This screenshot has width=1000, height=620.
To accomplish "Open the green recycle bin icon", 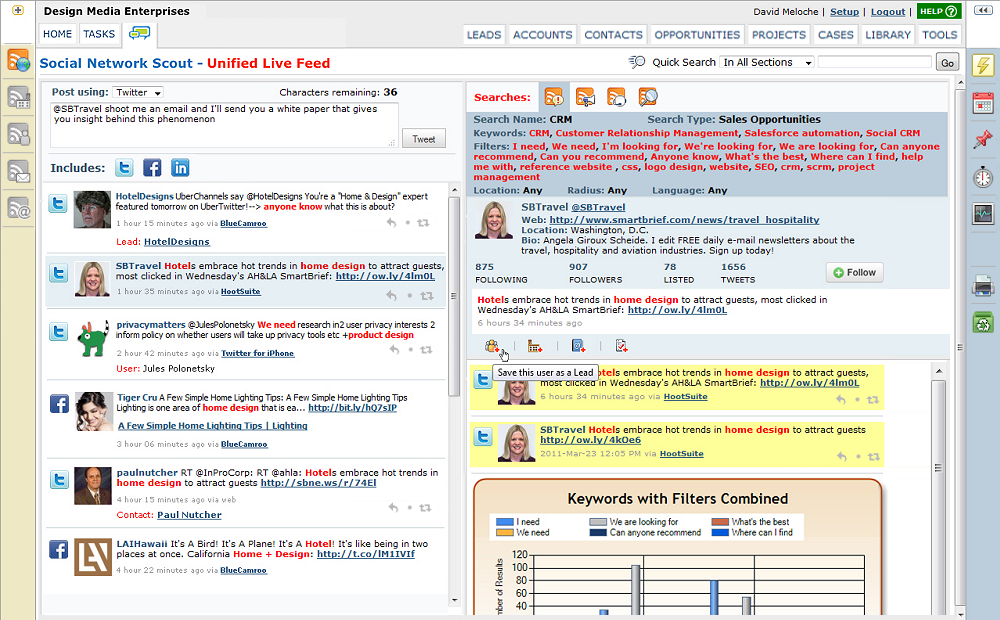I will click(983, 323).
